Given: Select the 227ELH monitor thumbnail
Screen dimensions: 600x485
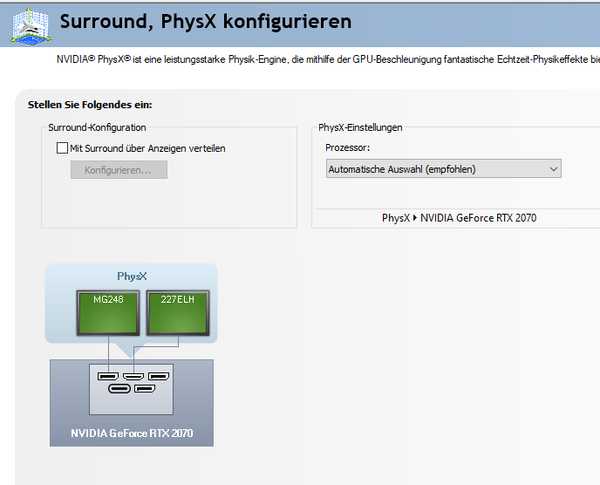Looking at the screenshot, I should [x=178, y=313].
